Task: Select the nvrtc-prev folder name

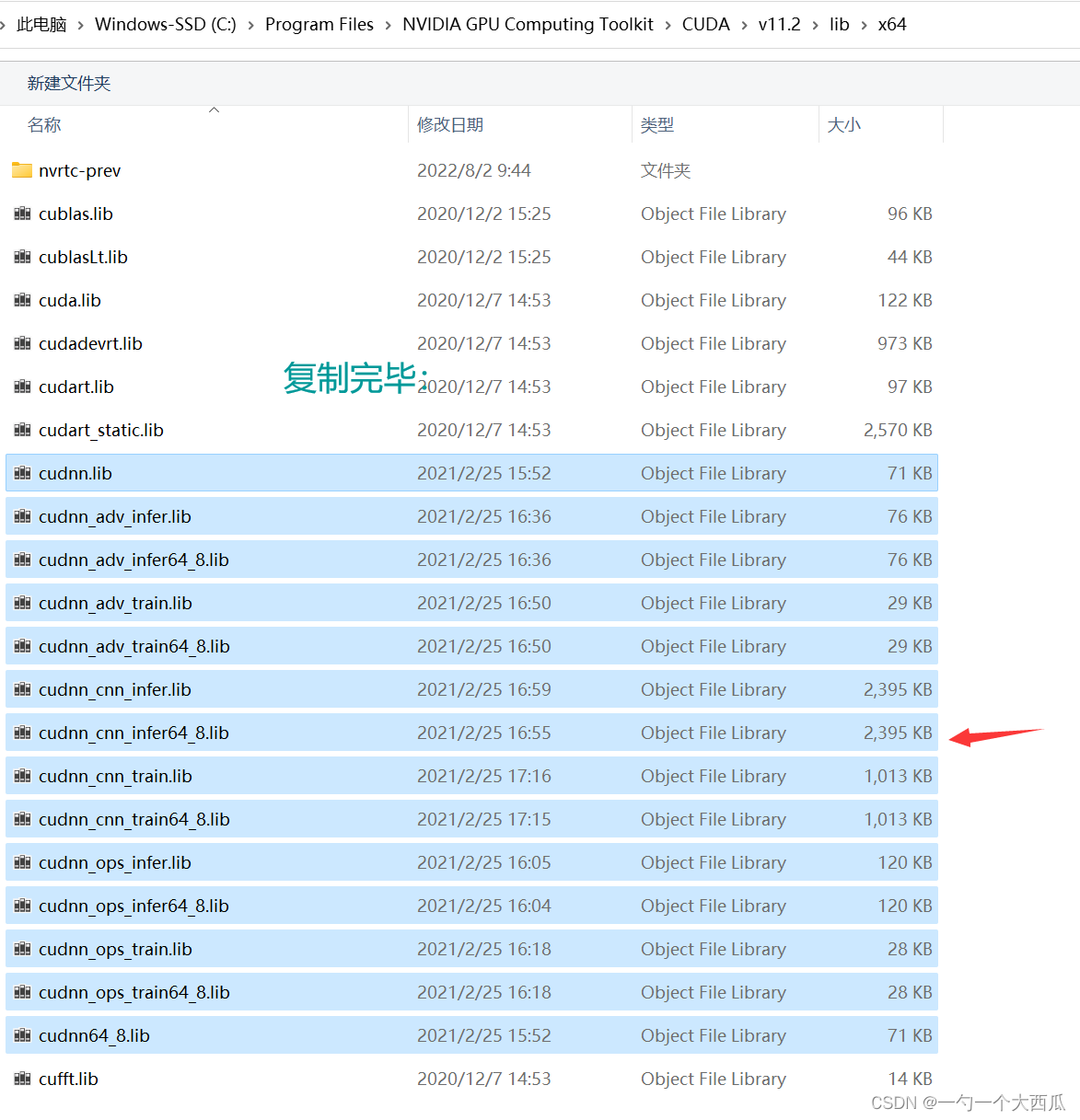Action: coord(79,170)
